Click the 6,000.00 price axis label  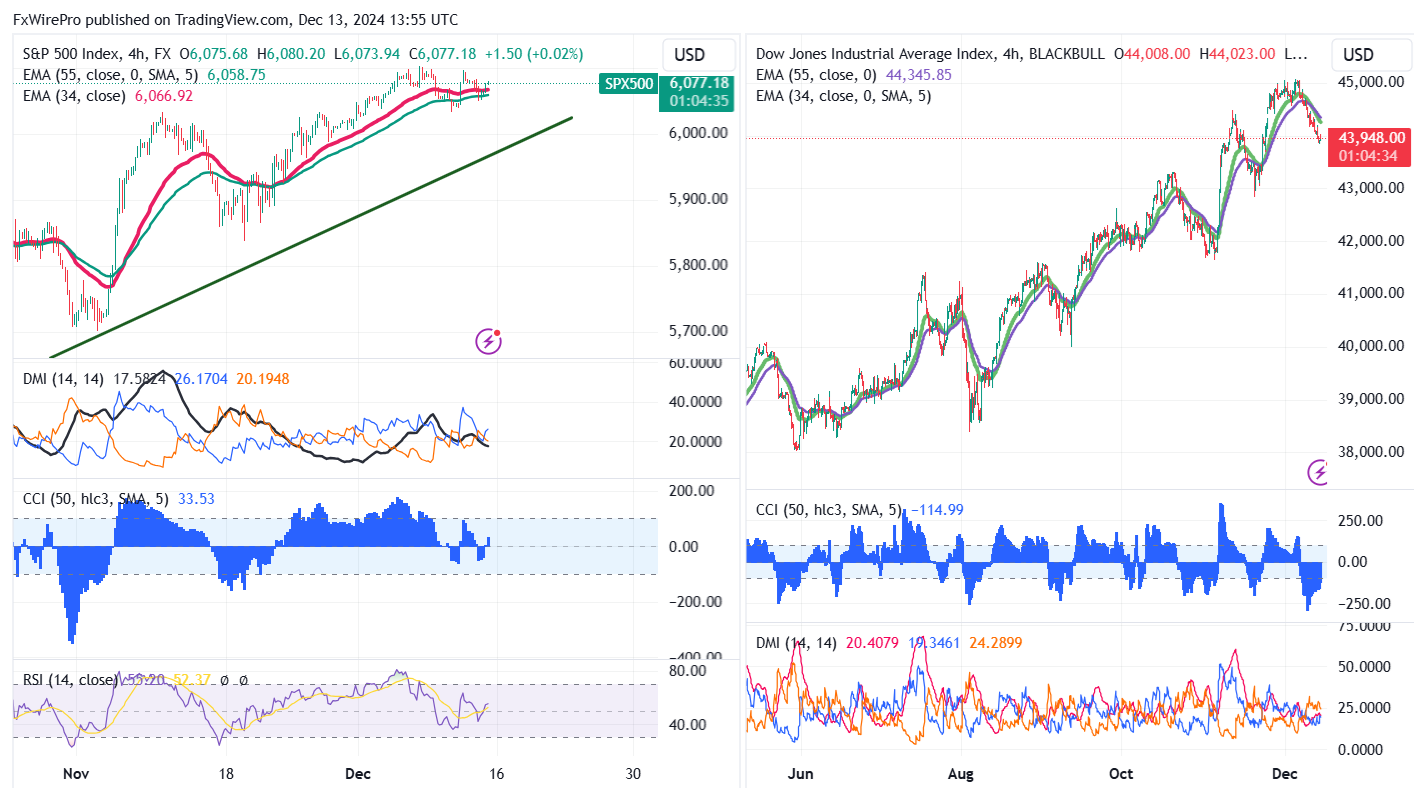[696, 133]
